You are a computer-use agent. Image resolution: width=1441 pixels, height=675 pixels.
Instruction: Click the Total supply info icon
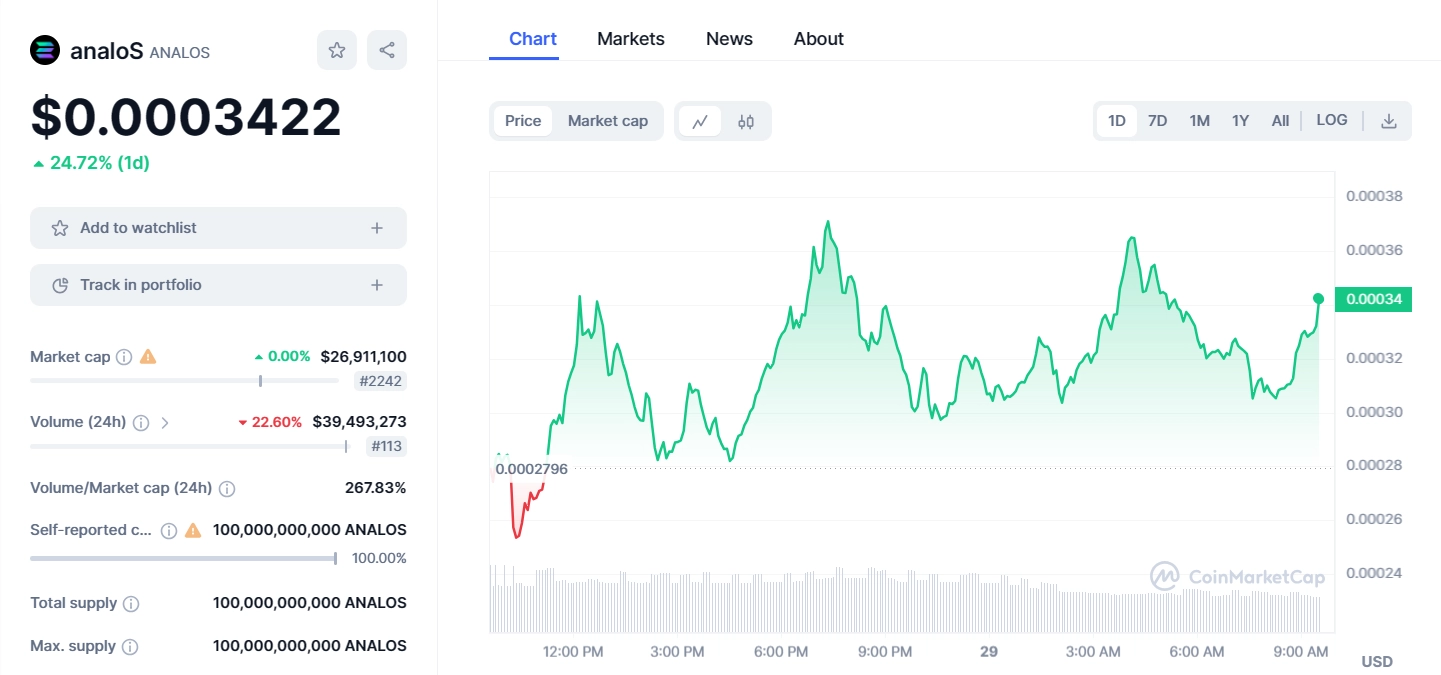133,603
